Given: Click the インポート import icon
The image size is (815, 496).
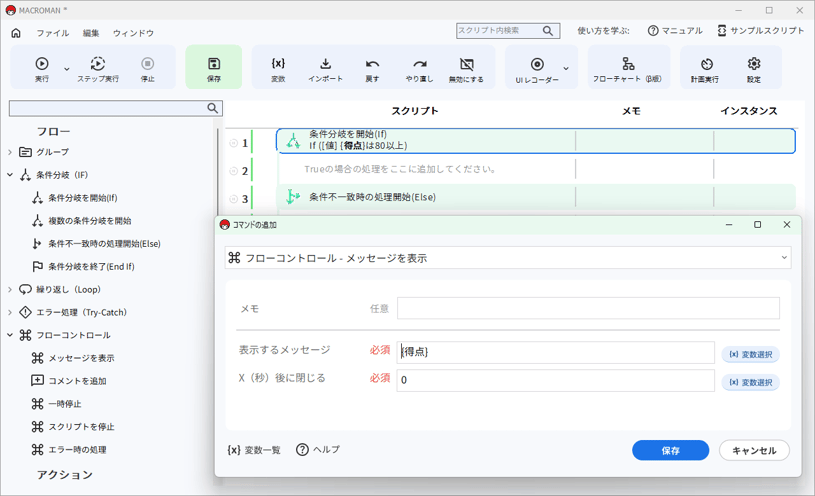Looking at the screenshot, I should click(x=325, y=64).
